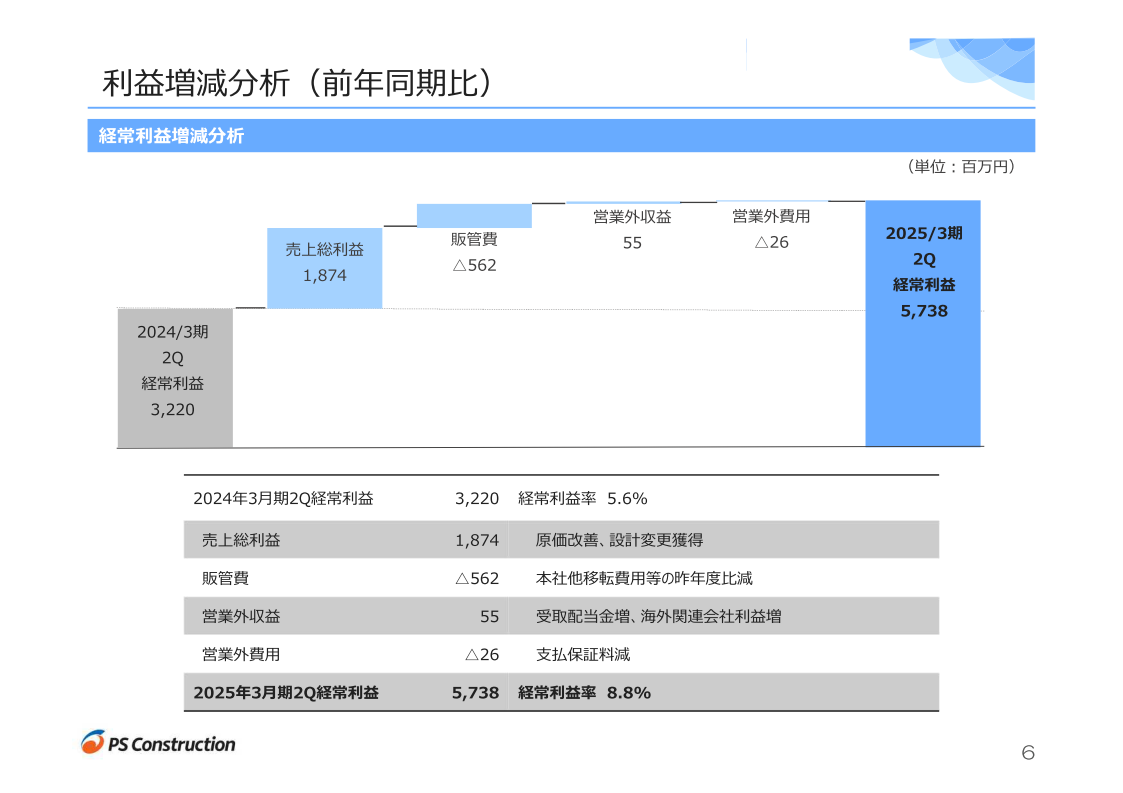The height and width of the screenshot is (793, 1123).
Task: Click the PS Construction logo icon
Action: [92, 742]
